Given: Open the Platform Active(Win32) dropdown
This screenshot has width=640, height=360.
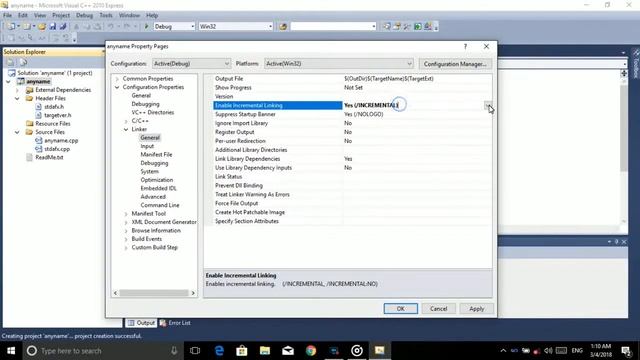Looking at the screenshot, I should (x=339, y=64).
